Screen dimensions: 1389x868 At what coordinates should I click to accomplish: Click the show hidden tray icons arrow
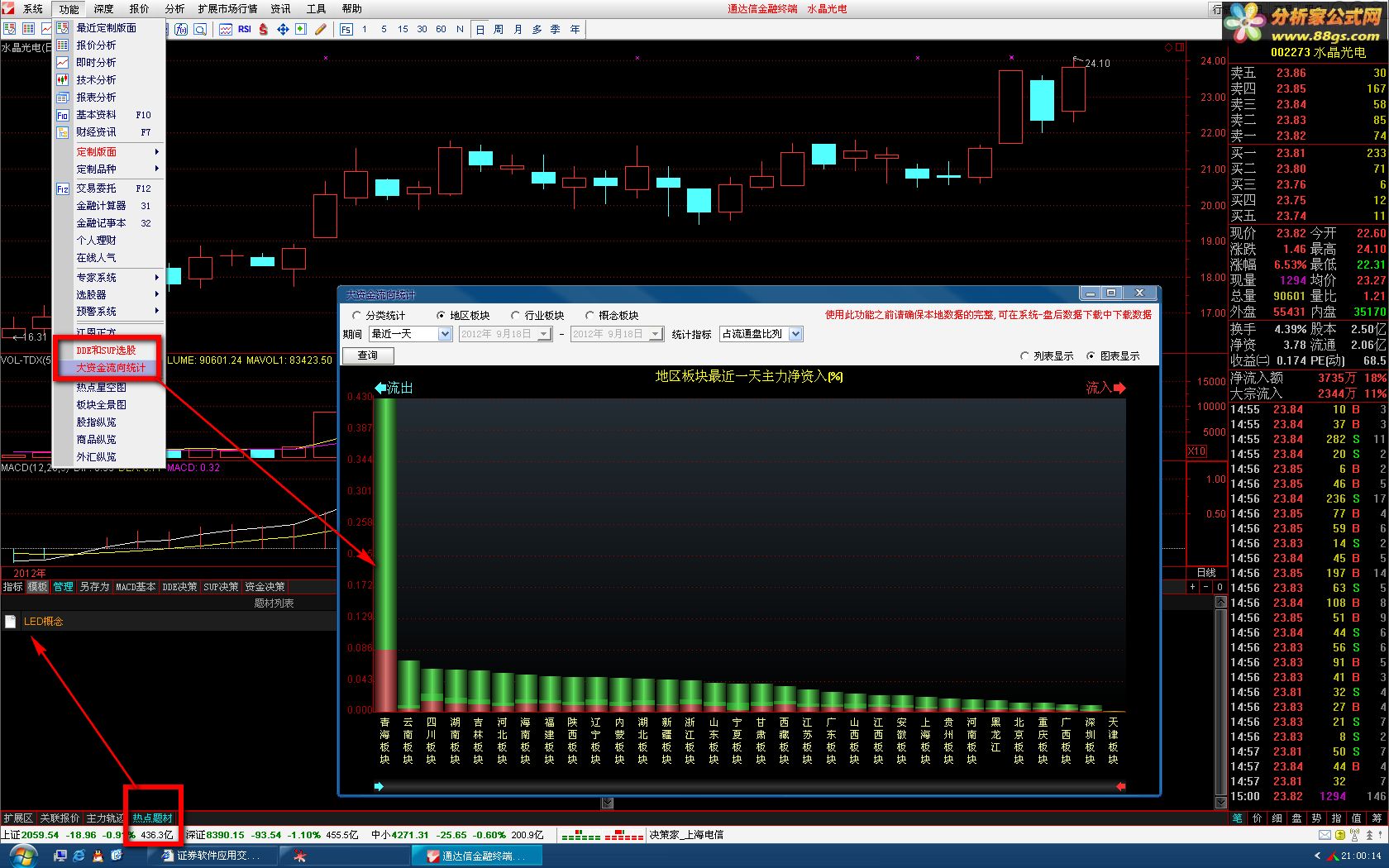[x=1317, y=856]
